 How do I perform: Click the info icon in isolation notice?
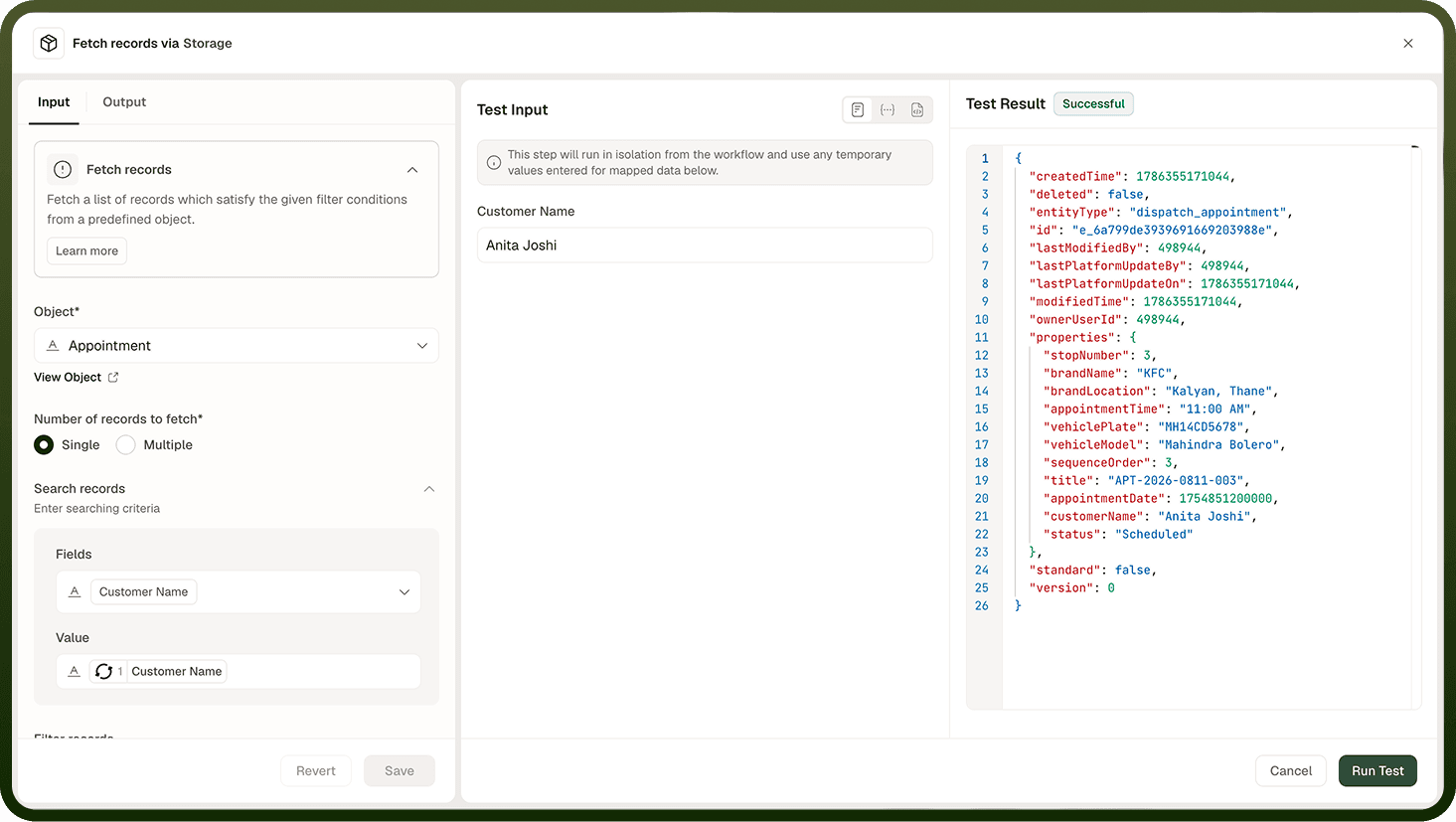(x=494, y=163)
